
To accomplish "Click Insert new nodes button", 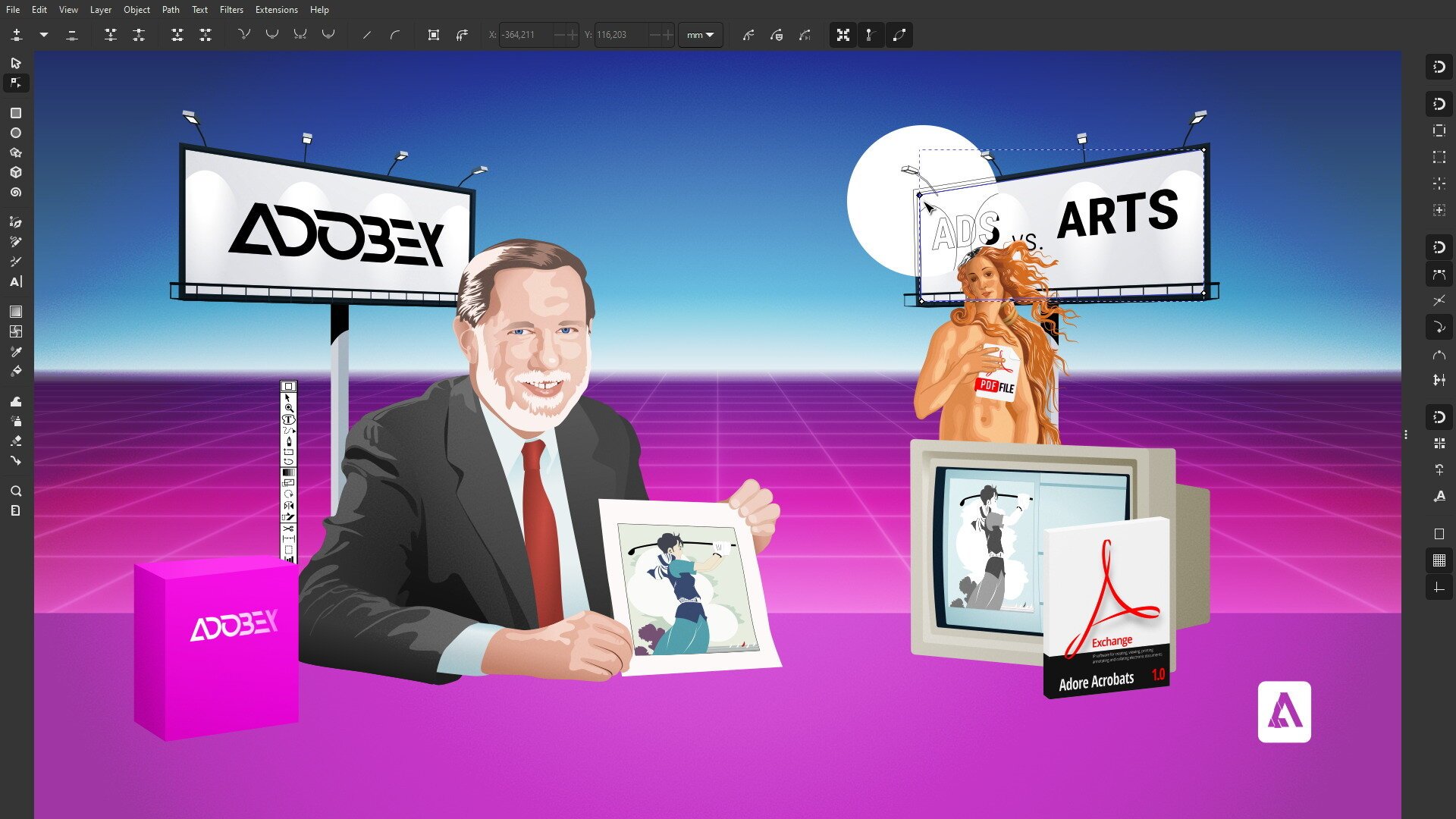I will pyautogui.click(x=17, y=35).
